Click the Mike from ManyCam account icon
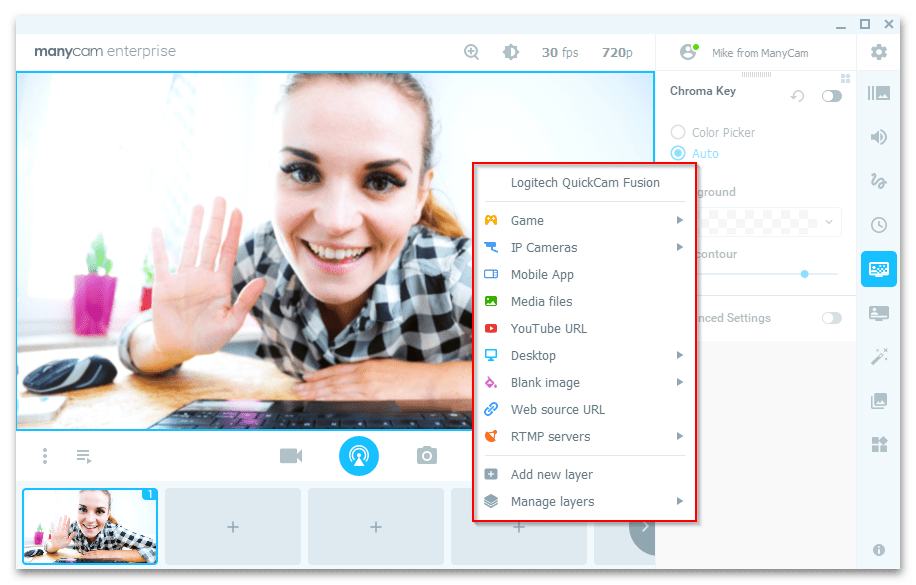916x585 pixels. coord(689,52)
